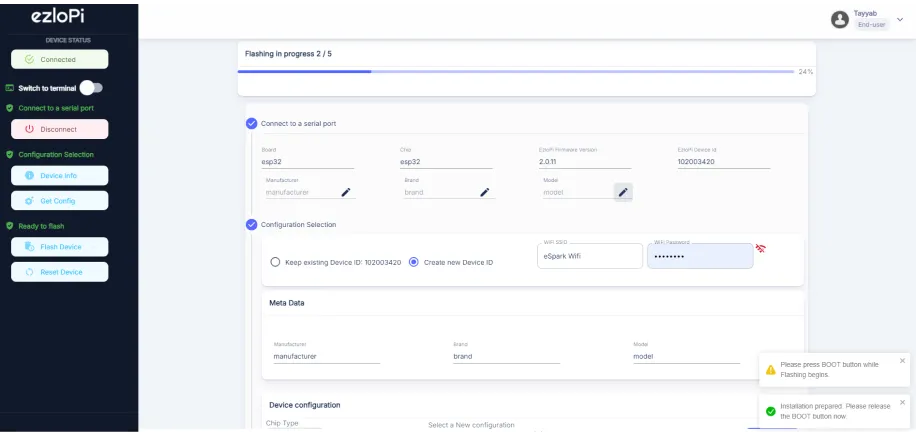The width and height of the screenshot is (916, 436).
Task: Click the Device configuration heading
Action: coord(304,405)
